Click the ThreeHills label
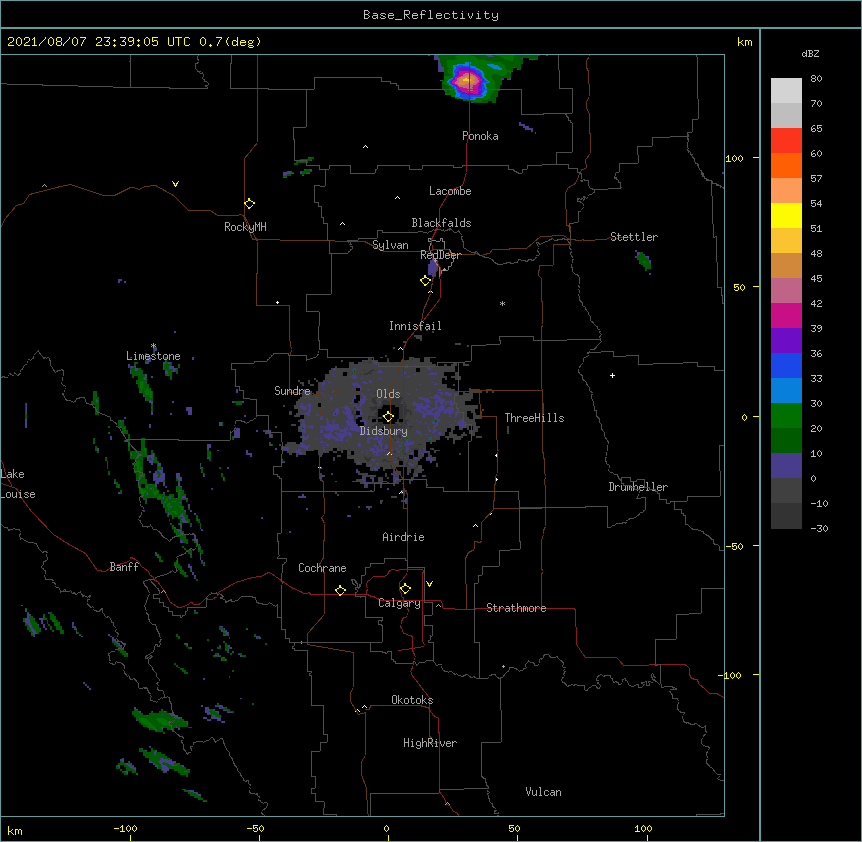 pyautogui.click(x=534, y=418)
